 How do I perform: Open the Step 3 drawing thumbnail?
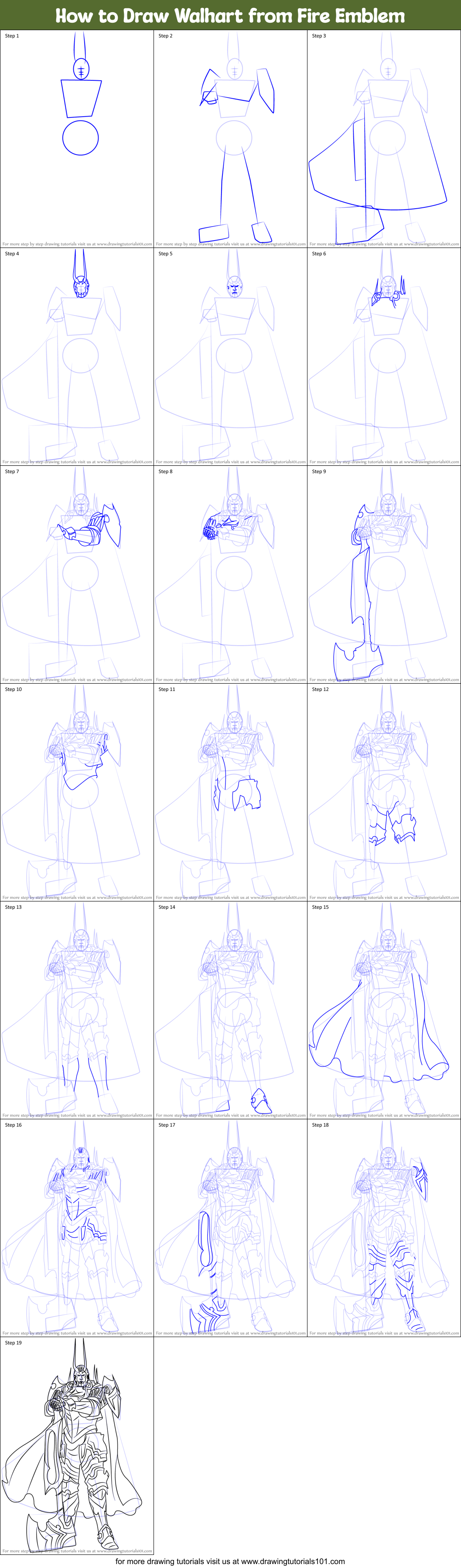tap(384, 139)
